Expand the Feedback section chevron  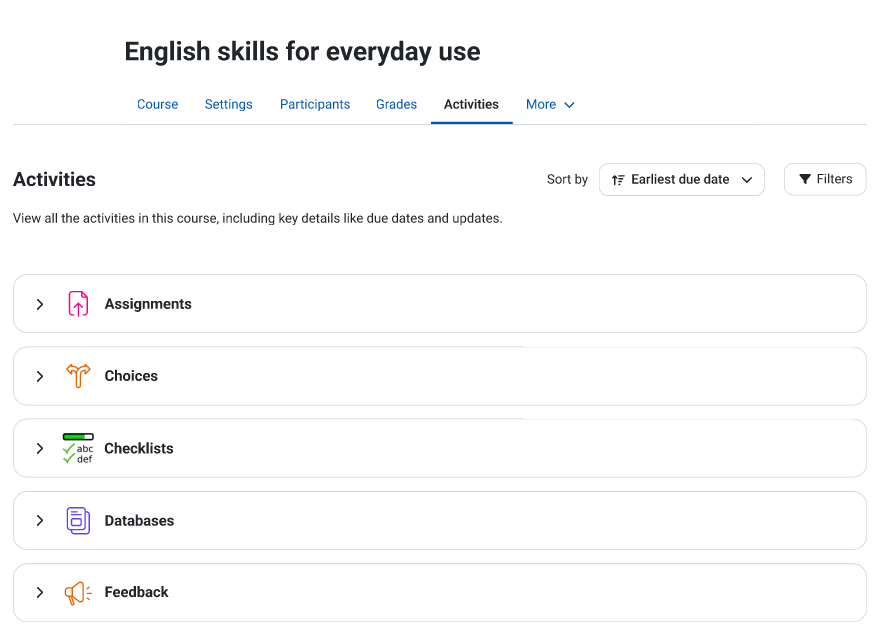[x=40, y=593]
